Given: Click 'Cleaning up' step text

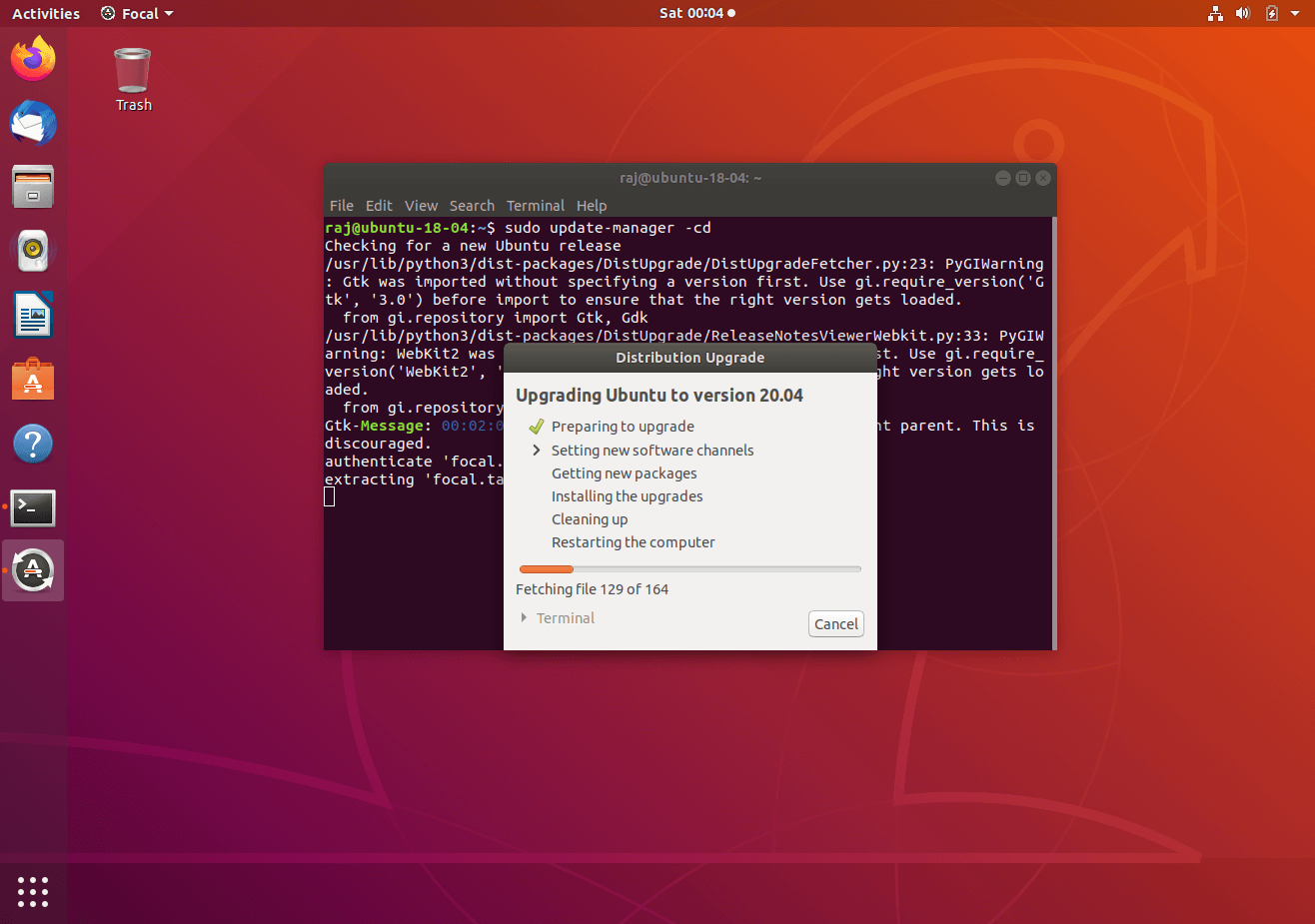Looking at the screenshot, I should click(x=590, y=519).
